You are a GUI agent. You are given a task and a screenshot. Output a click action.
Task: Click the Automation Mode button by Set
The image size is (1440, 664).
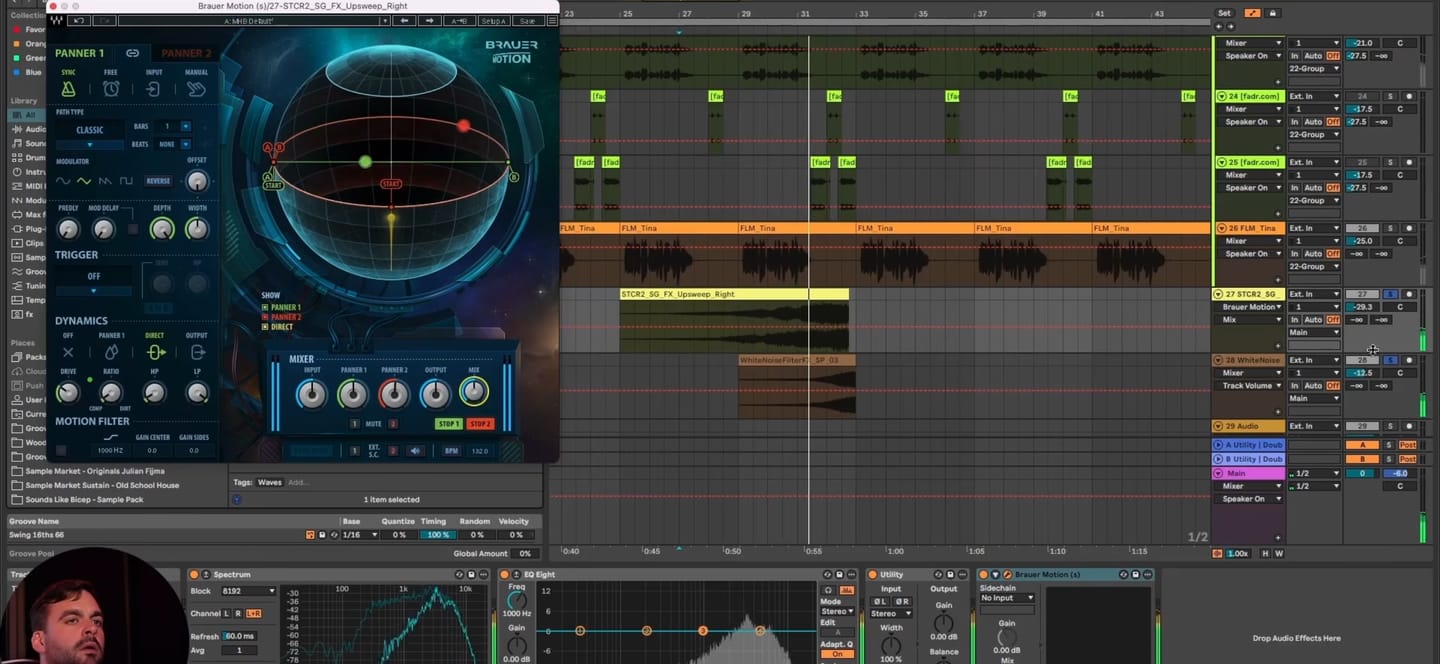pyautogui.click(x=1253, y=13)
